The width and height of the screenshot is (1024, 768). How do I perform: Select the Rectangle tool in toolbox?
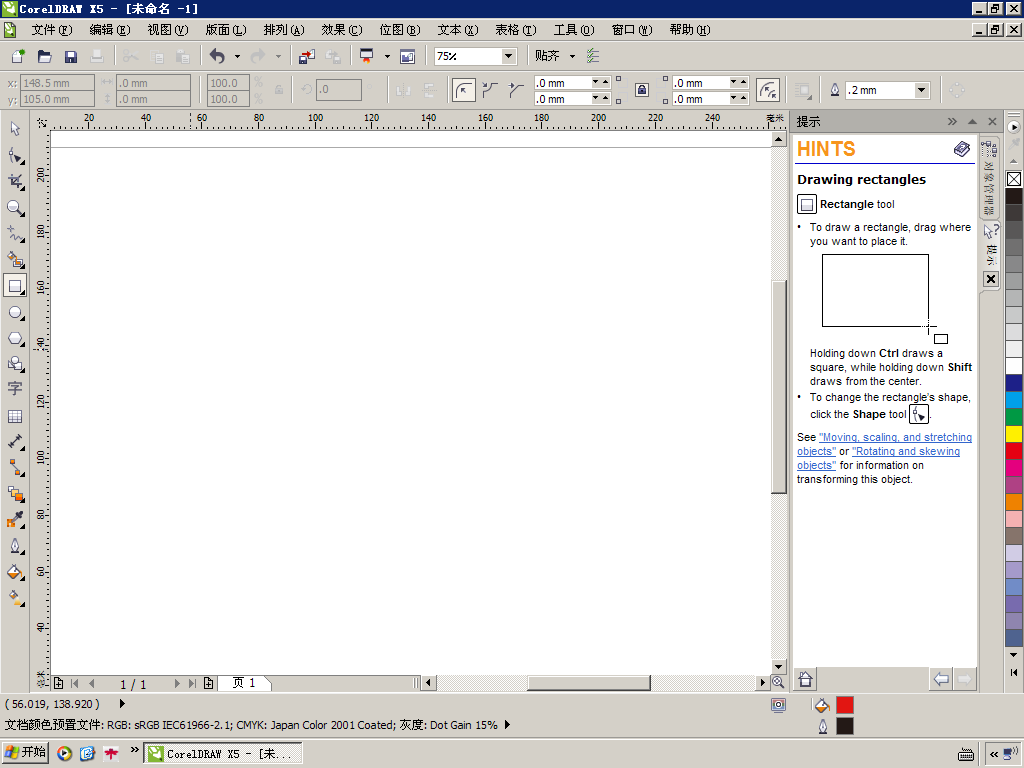(15, 286)
